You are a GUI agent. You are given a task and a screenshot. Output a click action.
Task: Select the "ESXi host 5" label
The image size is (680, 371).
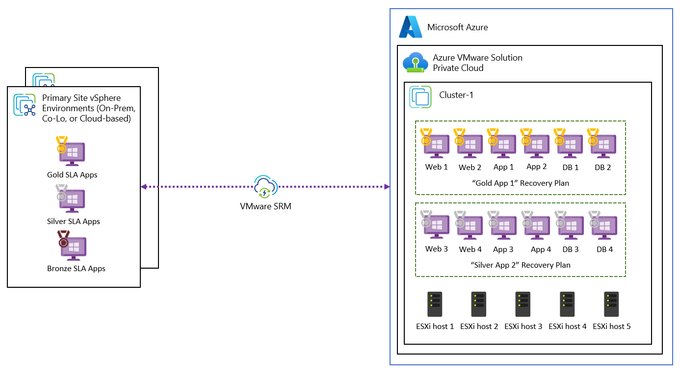pos(611,326)
